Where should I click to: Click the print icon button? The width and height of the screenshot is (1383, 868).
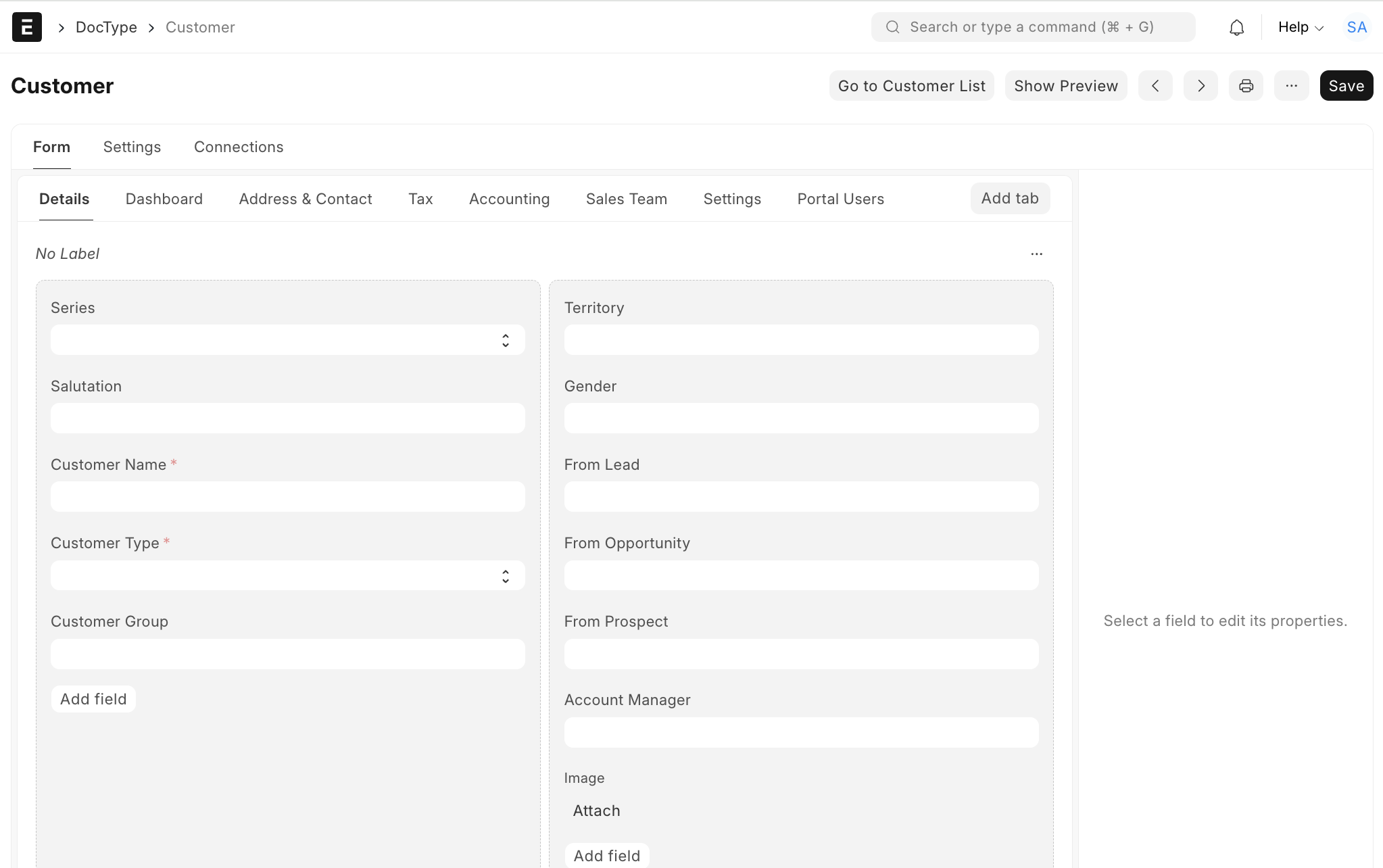click(x=1246, y=86)
